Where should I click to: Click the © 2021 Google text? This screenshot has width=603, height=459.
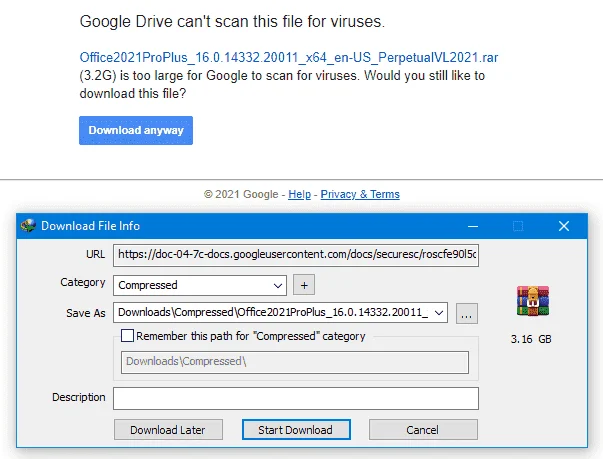tap(241, 194)
